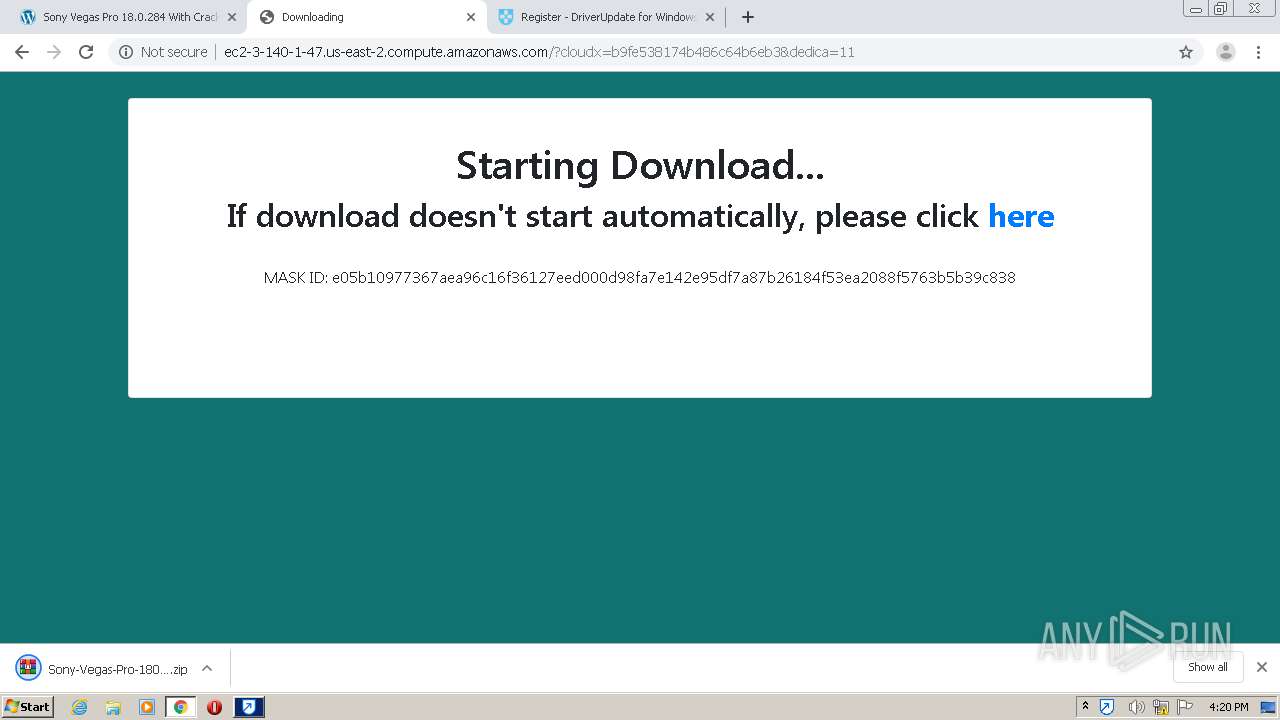Open the network tray icon
This screenshot has height=720, width=1280.
pyautogui.click(x=1161, y=707)
